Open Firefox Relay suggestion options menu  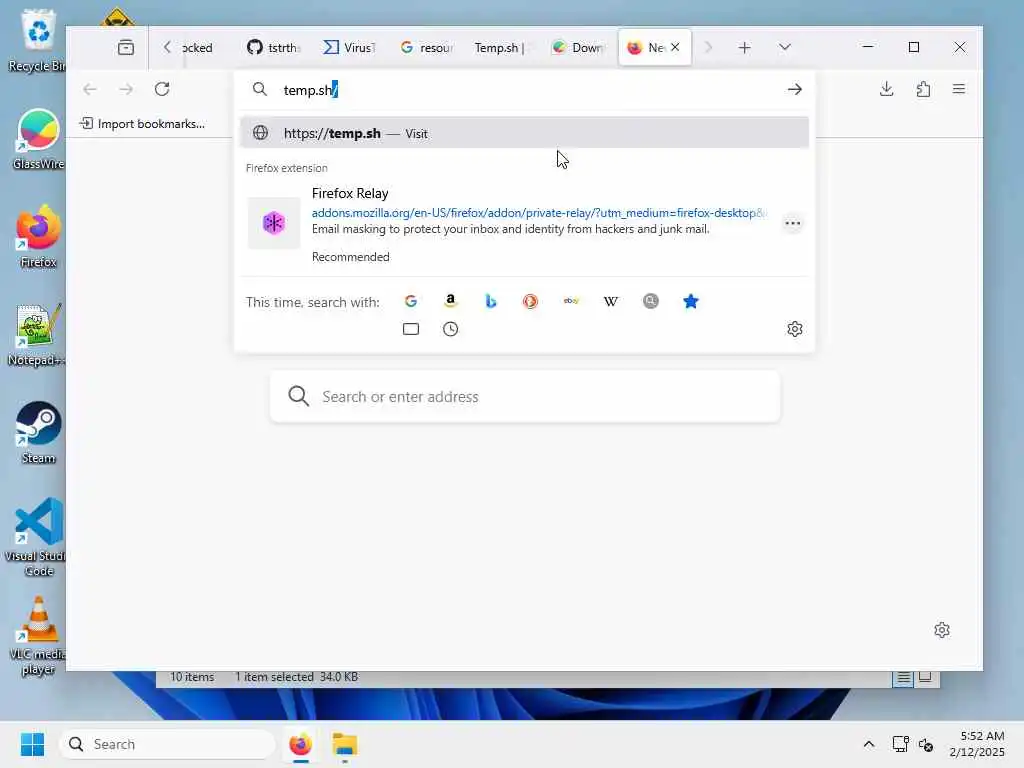pyautogui.click(x=793, y=223)
